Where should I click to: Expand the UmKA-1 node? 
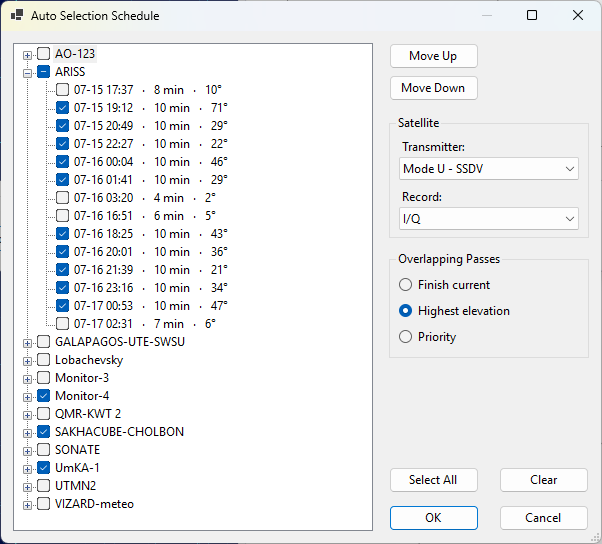(x=27, y=470)
